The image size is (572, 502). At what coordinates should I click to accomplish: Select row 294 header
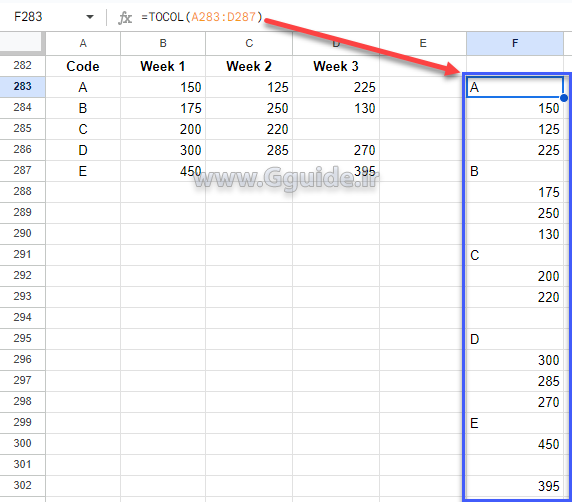22,318
